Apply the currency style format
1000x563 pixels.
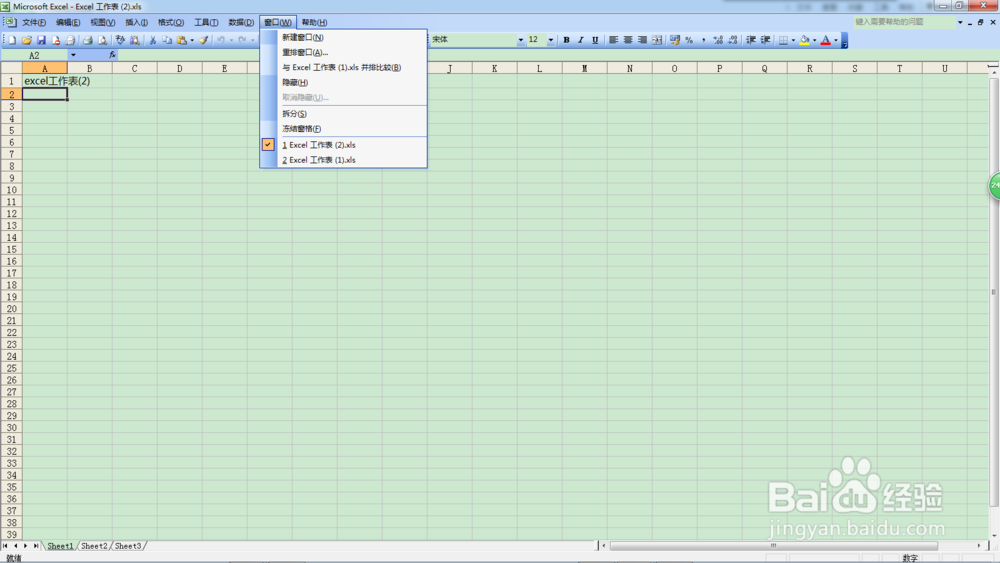pos(674,40)
